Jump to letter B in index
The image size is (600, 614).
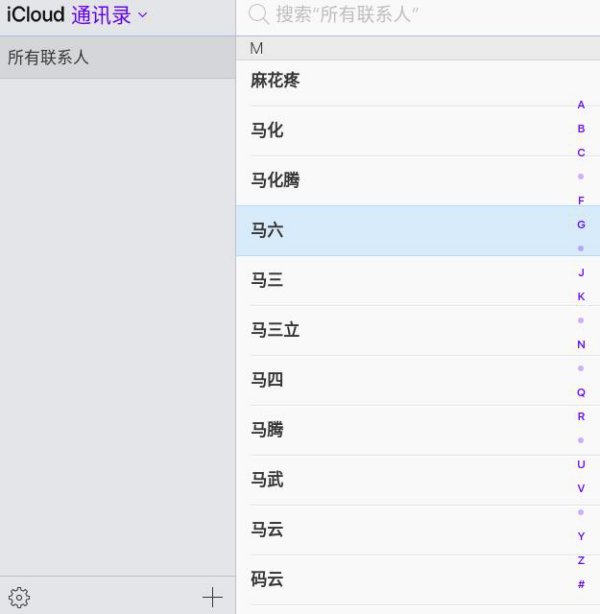581,128
